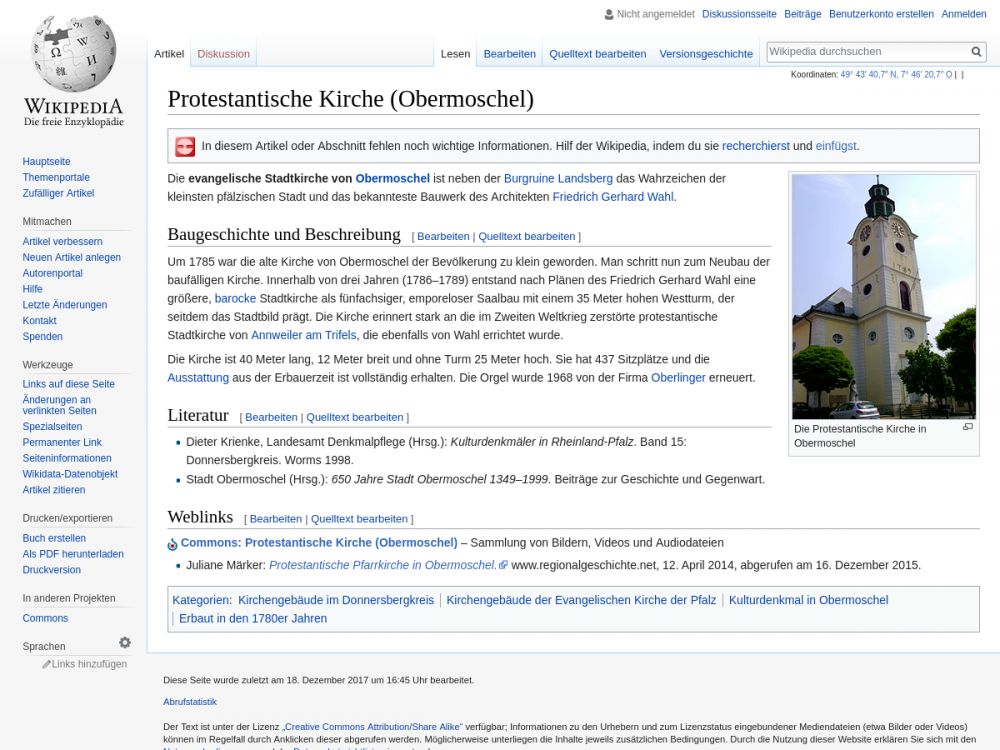Click Anmelden to log in
Viewport: 1000px width, 750px height.
coord(963,14)
